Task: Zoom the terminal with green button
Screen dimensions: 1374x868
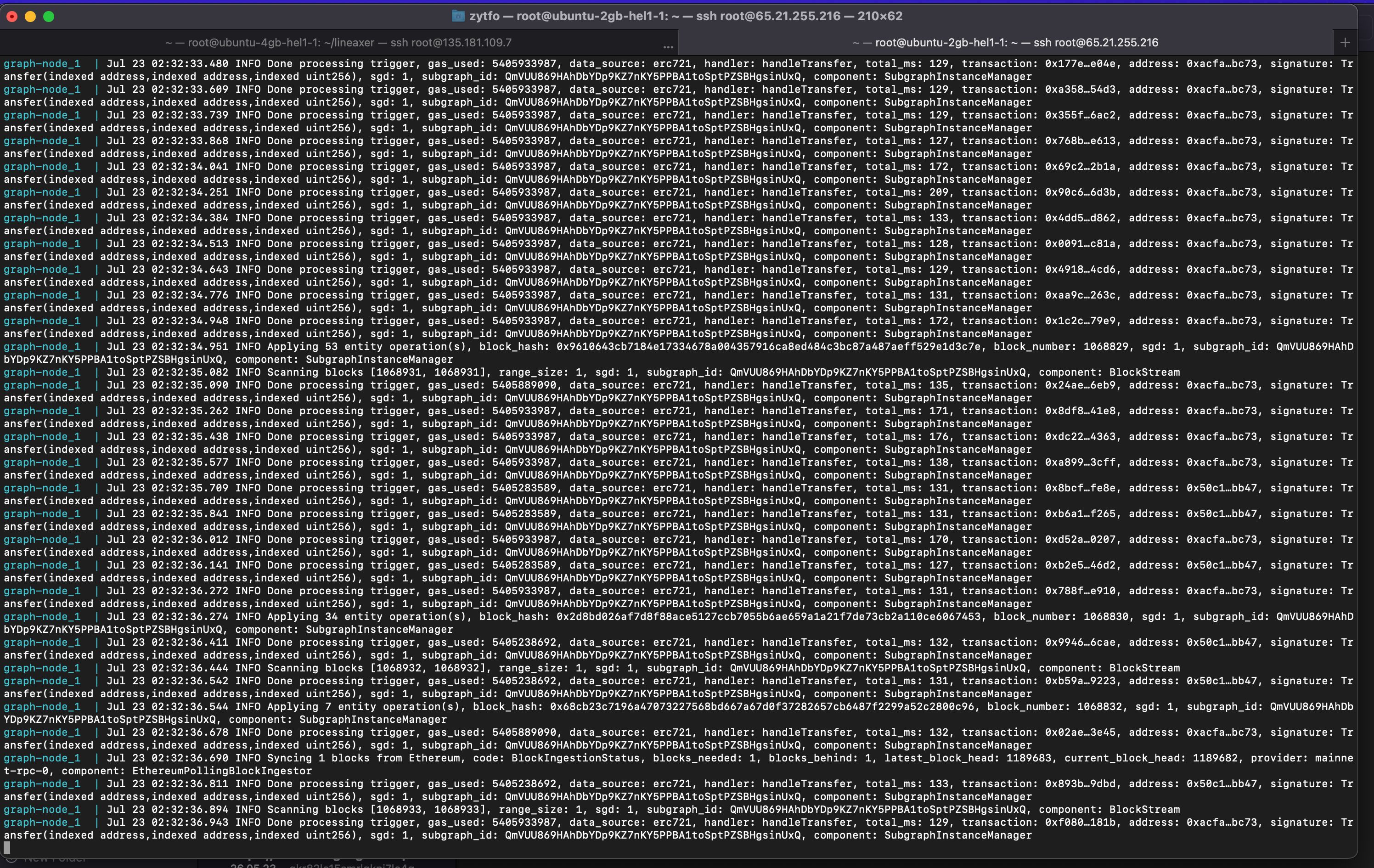Action: tap(49, 17)
